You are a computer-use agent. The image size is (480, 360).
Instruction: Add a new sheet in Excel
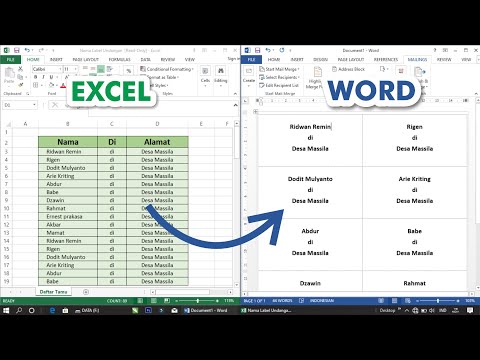86,292
